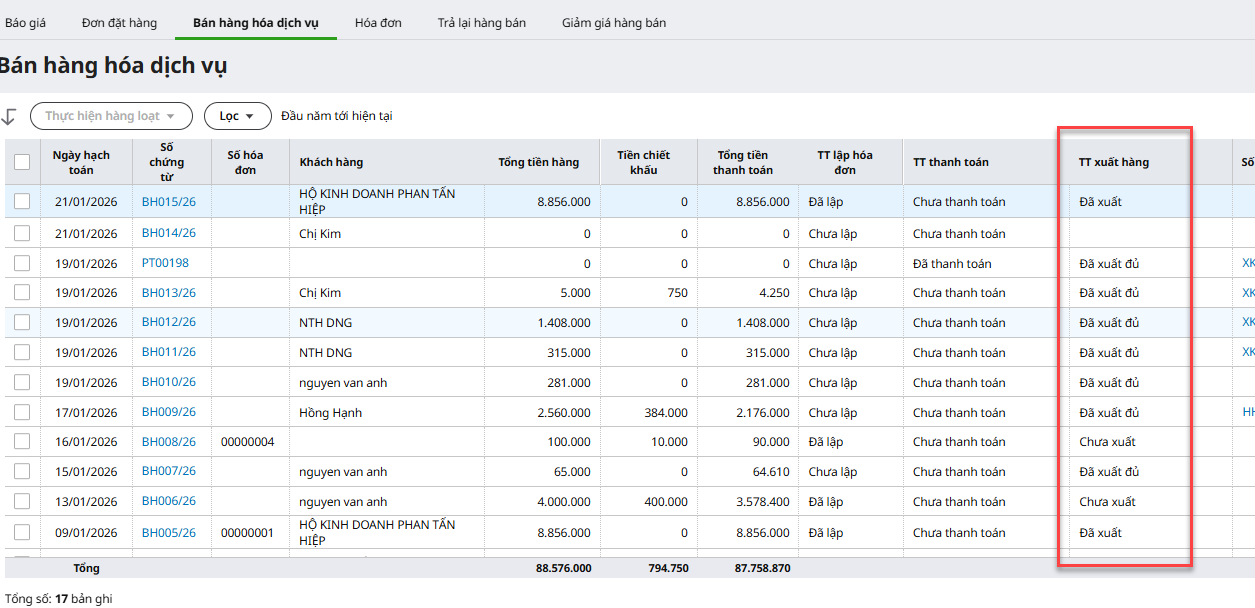Go to the Hóa đơn tab
The width and height of the screenshot is (1255, 608).
point(378,22)
